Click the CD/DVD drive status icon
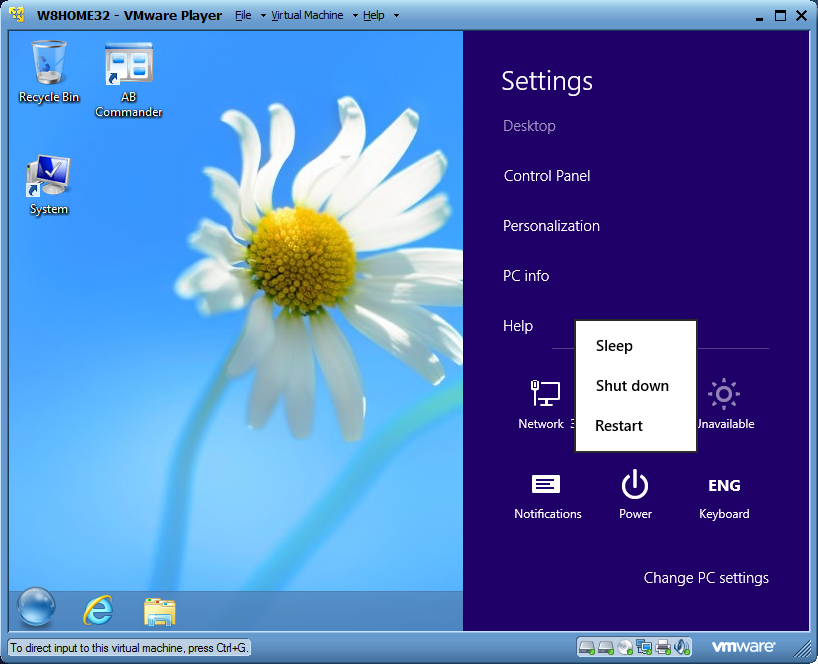The height and width of the screenshot is (664, 818). coord(625,647)
